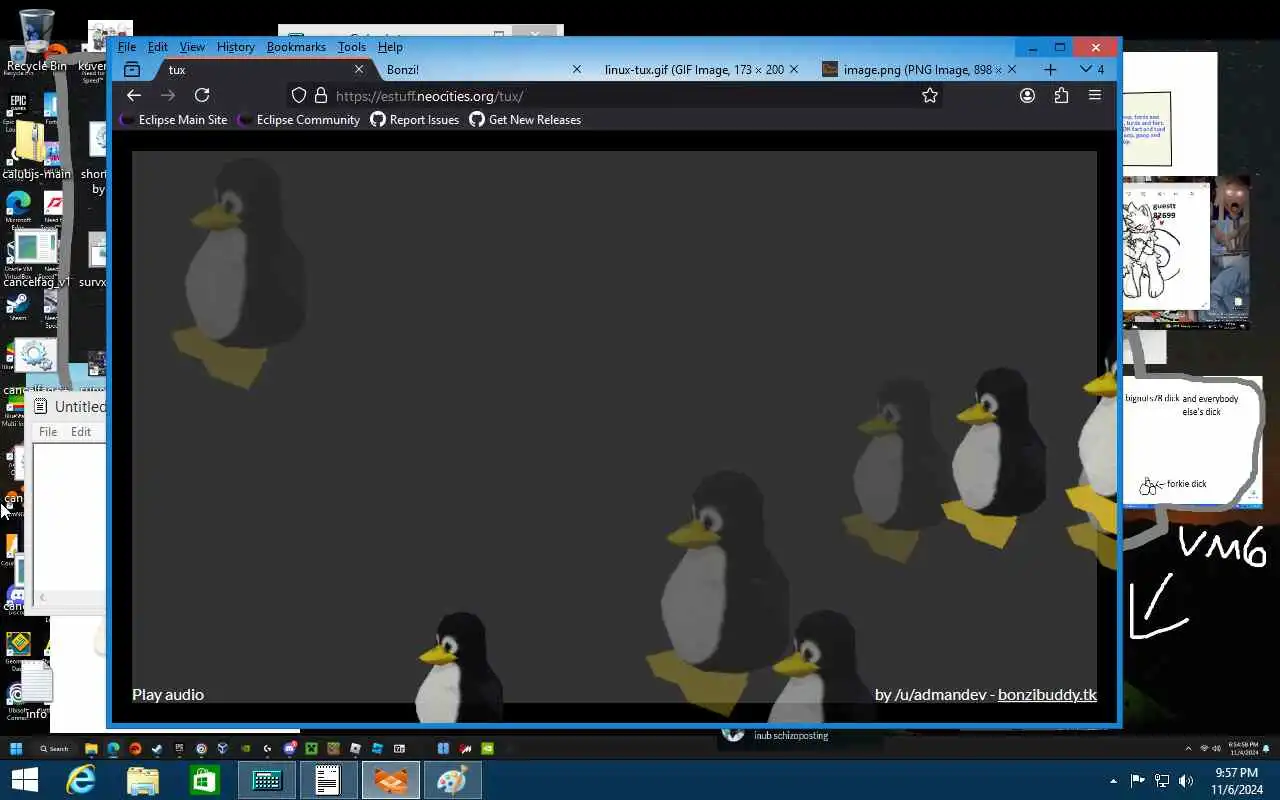Viewport: 1280px width, 800px height.
Task: Switch to the Bonzi! tab
Action: pos(476,69)
